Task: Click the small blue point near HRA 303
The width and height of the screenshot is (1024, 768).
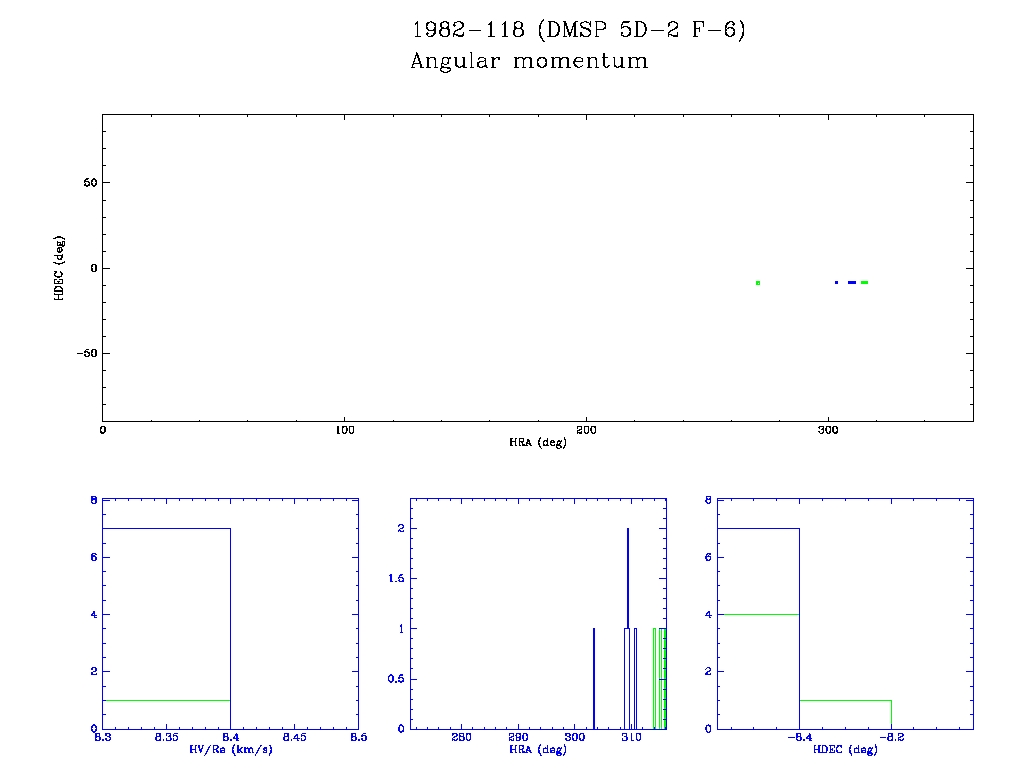Action: click(x=836, y=282)
